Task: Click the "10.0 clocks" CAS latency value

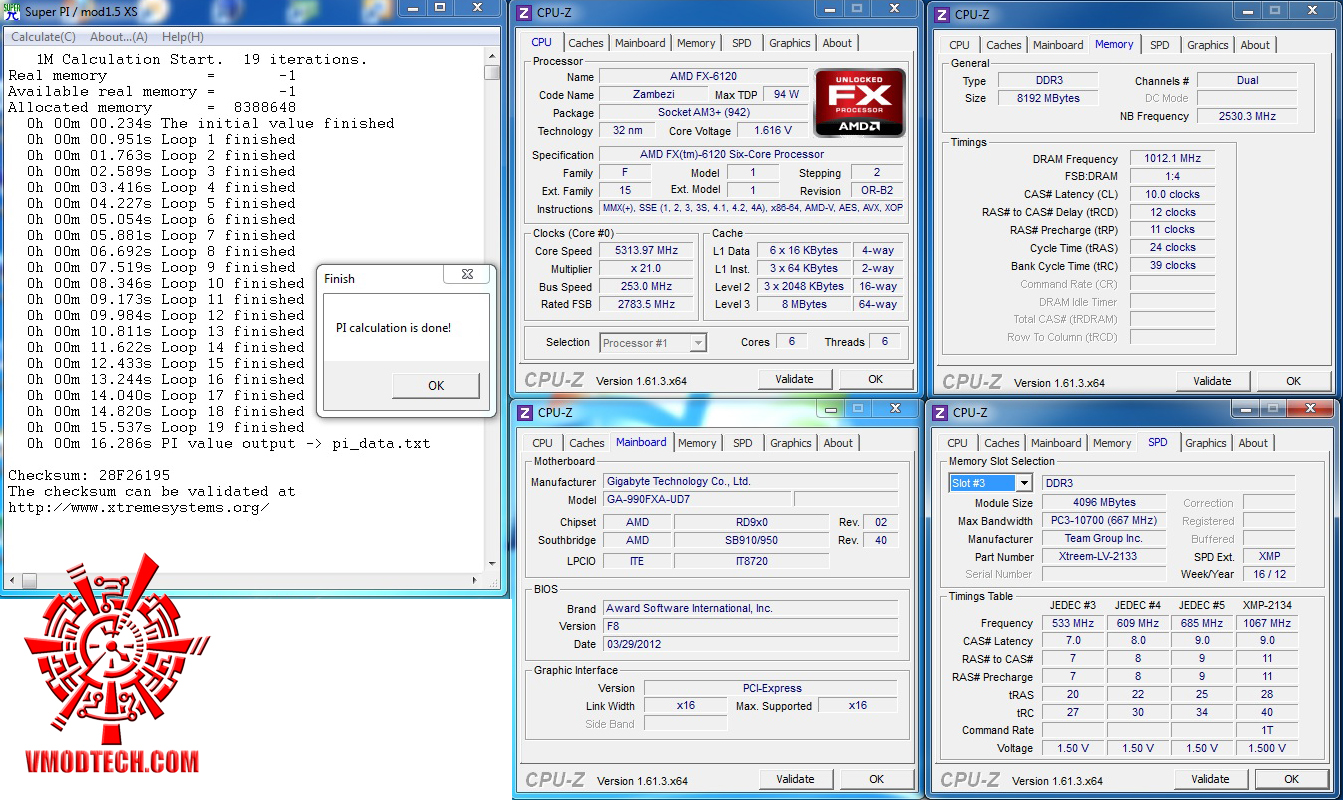Action: [1172, 195]
